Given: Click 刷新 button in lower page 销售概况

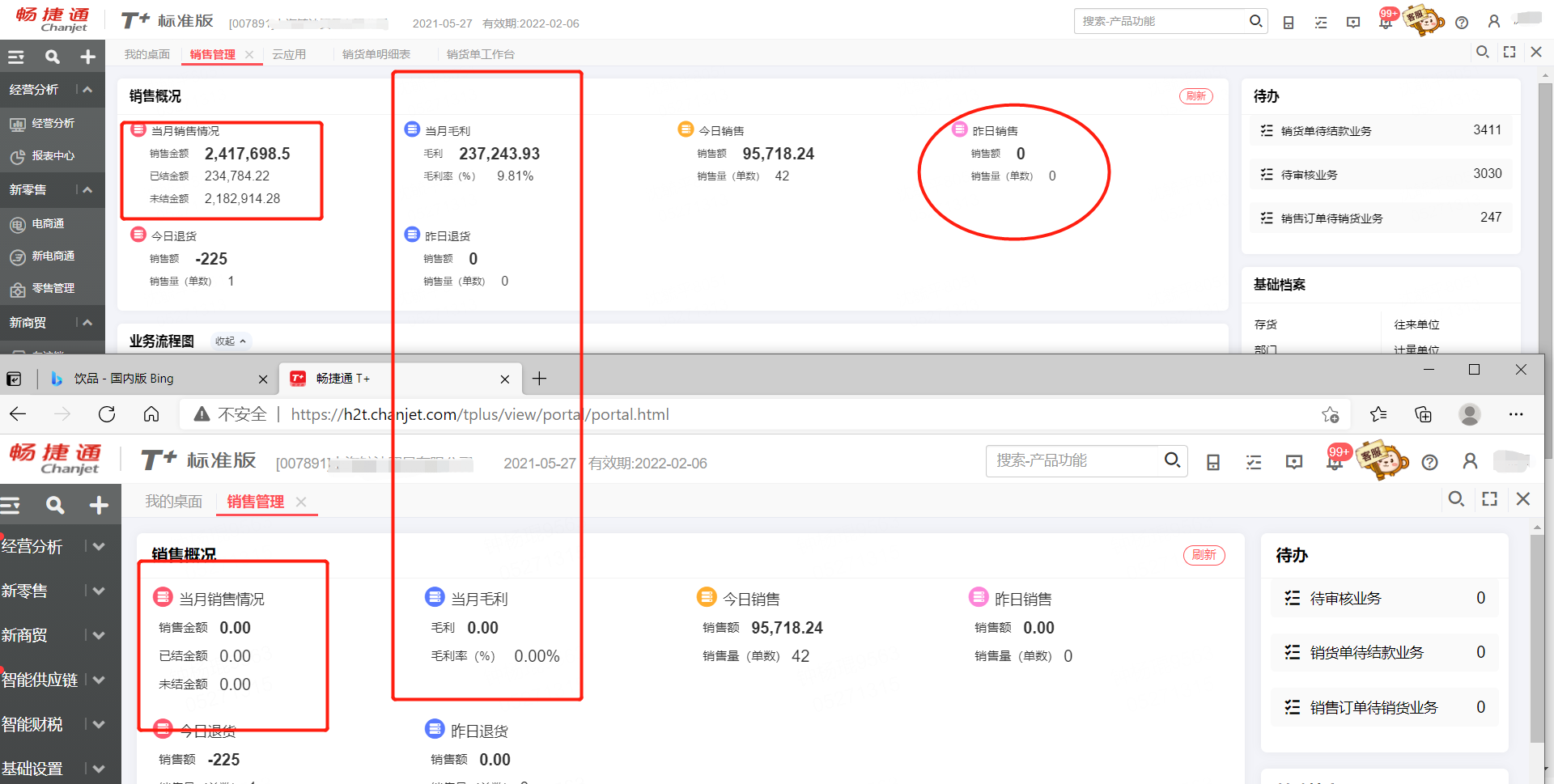Looking at the screenshot, I should (x=1204, y=555).
